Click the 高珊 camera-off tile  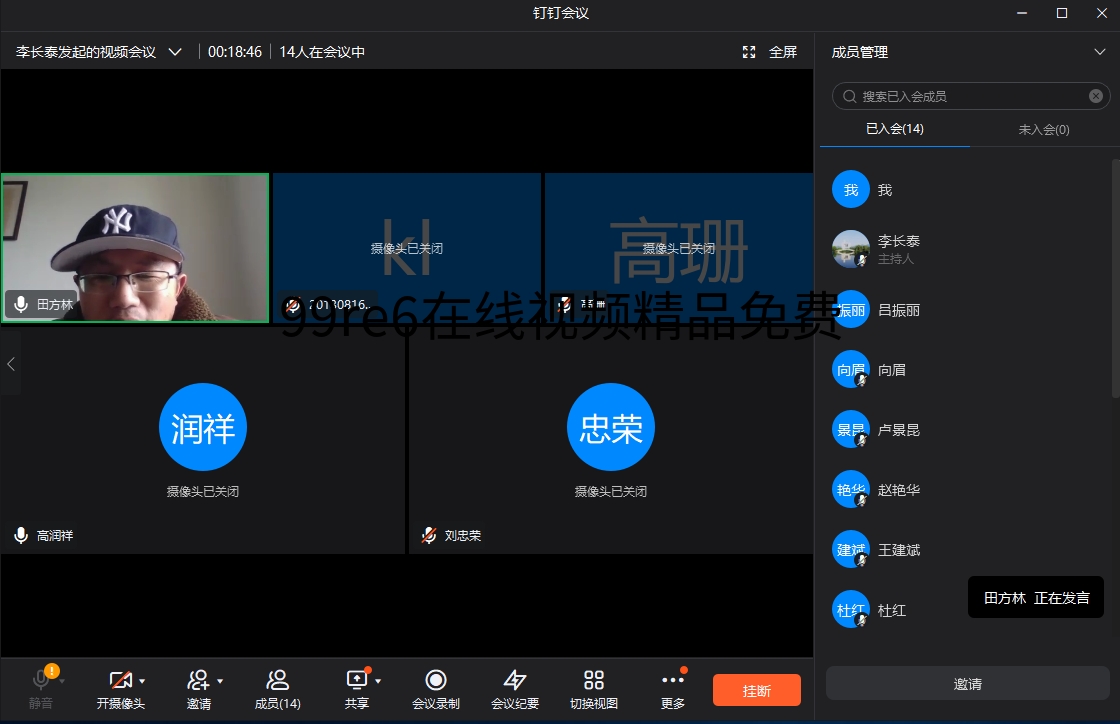coord(679,248)
